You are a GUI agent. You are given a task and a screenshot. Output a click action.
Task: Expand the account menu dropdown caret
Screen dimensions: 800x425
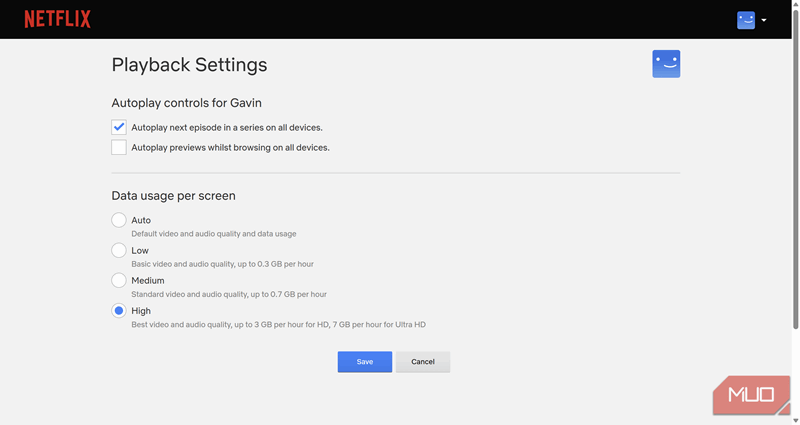pos(764,20)
